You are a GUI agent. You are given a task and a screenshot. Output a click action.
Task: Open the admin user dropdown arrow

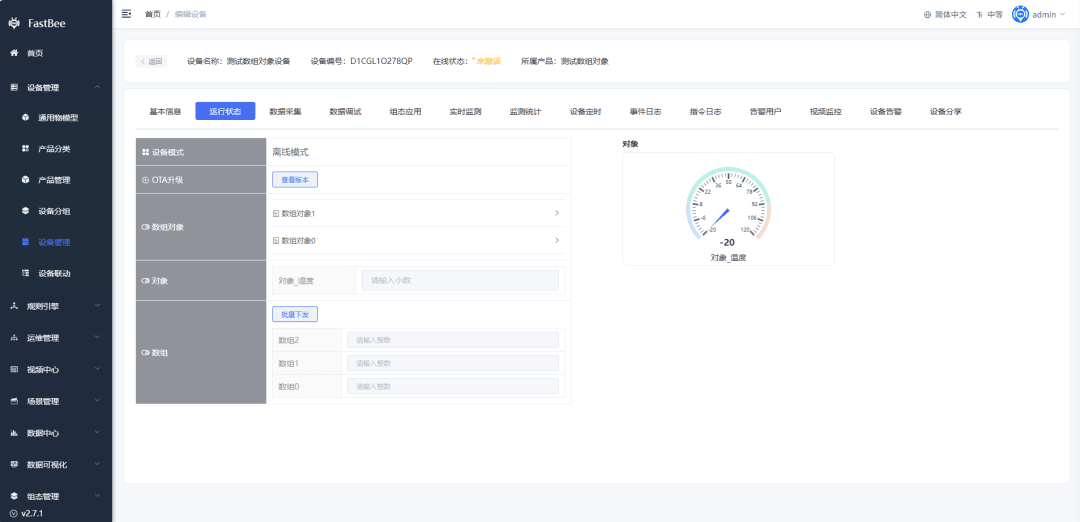pyautogui.click(x=1062, y=14)
